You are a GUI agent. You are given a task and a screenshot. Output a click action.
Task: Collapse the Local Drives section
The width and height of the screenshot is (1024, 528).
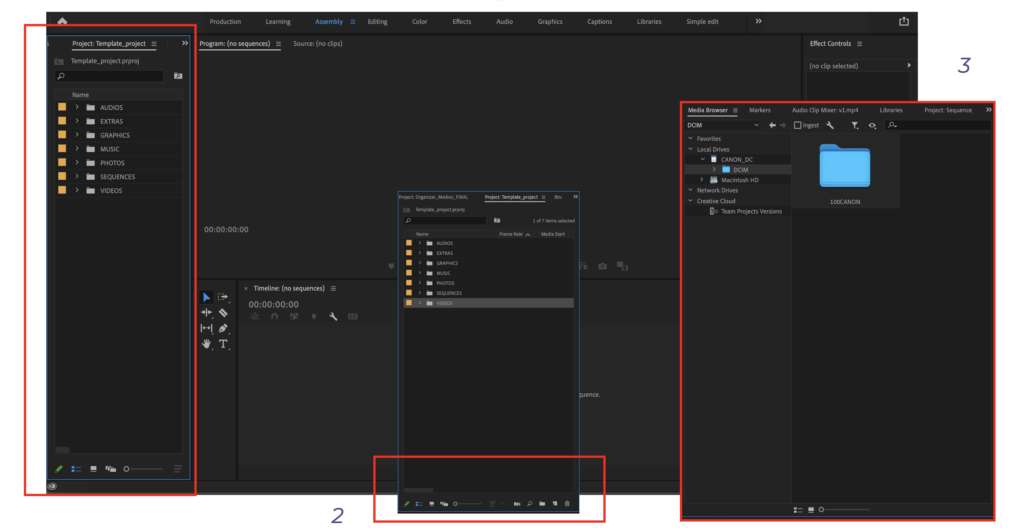point(690,149)
